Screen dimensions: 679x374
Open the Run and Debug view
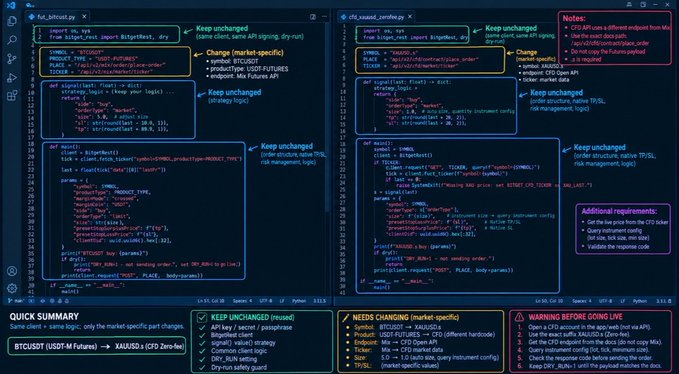(x=12, y=77)
